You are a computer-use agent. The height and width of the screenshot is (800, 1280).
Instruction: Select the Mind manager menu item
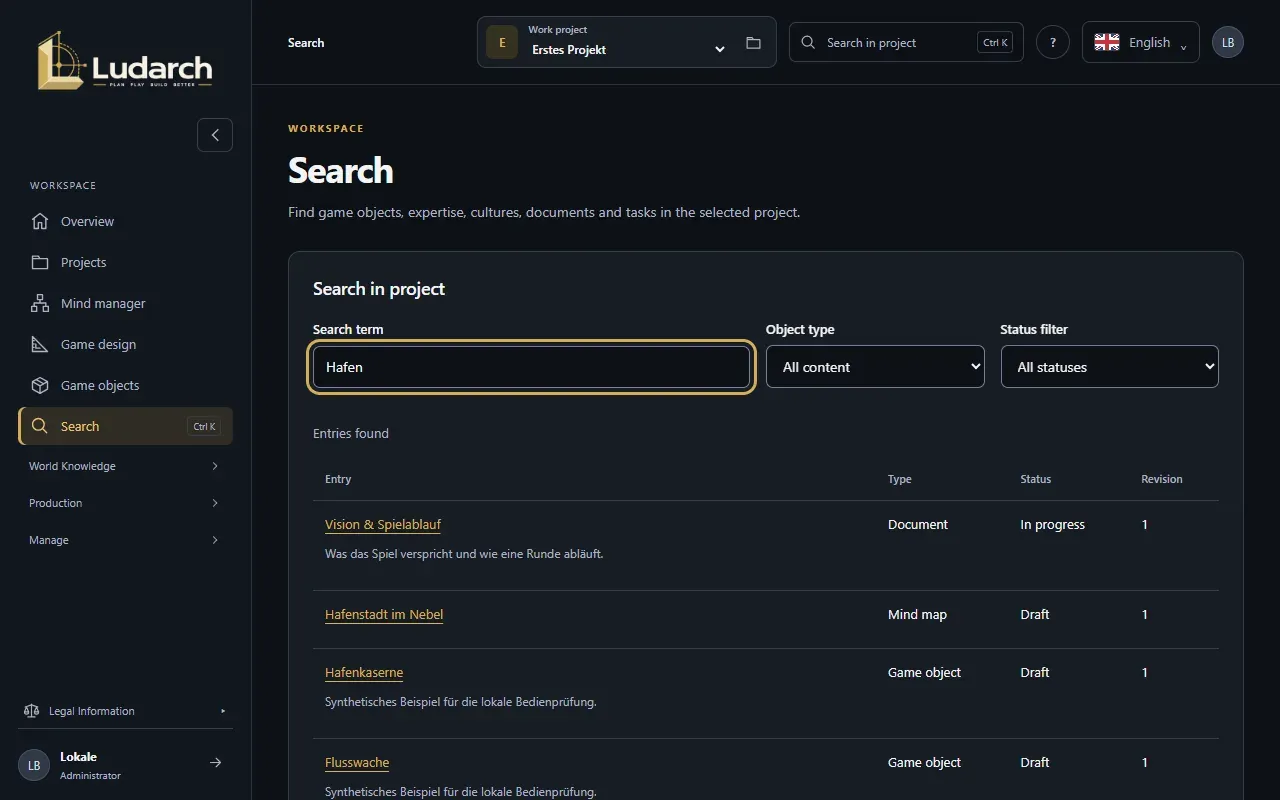point(125,303)
